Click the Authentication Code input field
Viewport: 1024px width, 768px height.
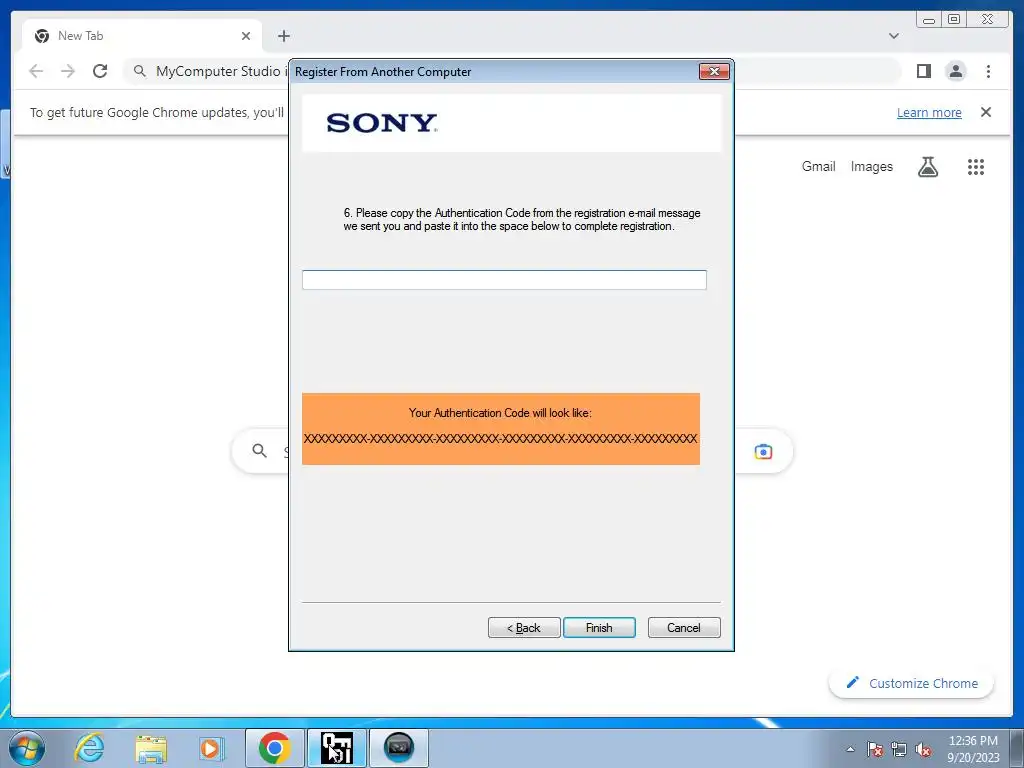coord(504,280)
